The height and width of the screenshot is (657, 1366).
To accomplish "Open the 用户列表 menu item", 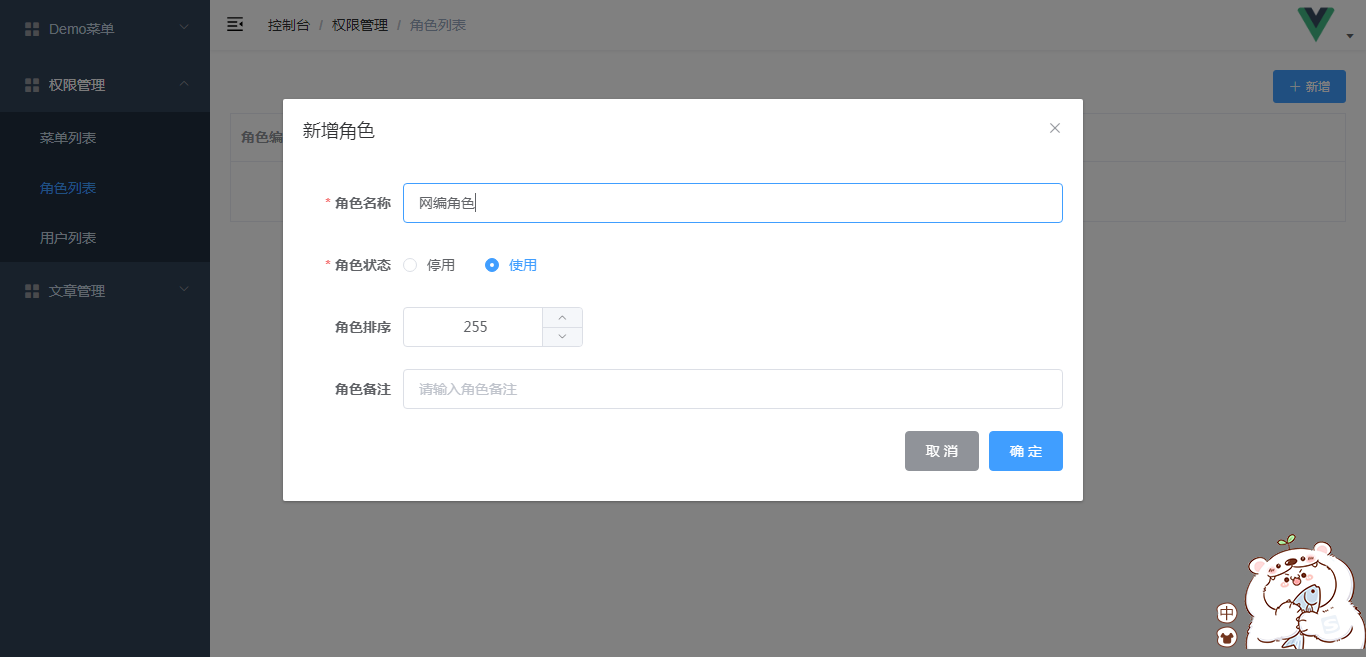I will [x=68, y=238].
